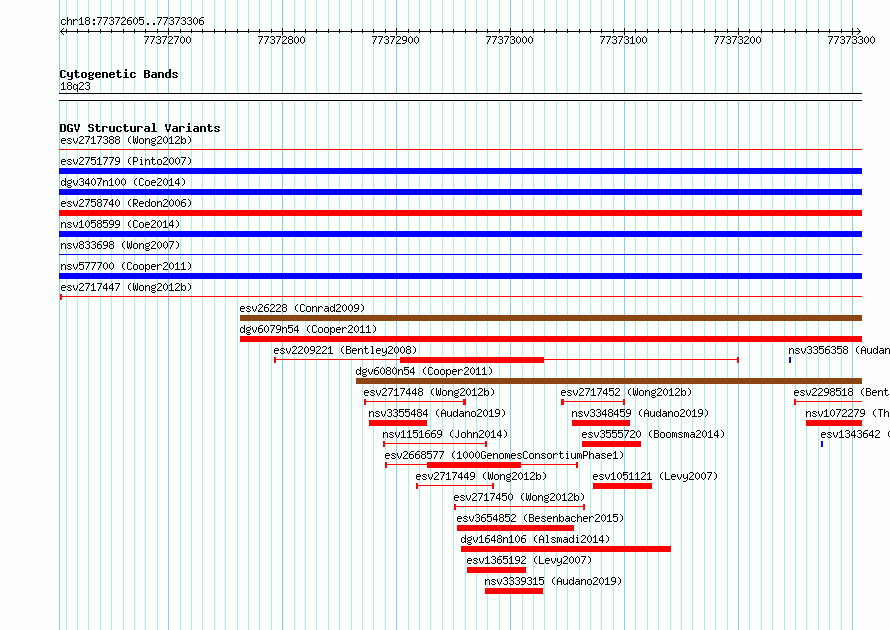Click the red bar under nsv1072279
The height and width of the screenshot is (630, 890).
point(834,423)
